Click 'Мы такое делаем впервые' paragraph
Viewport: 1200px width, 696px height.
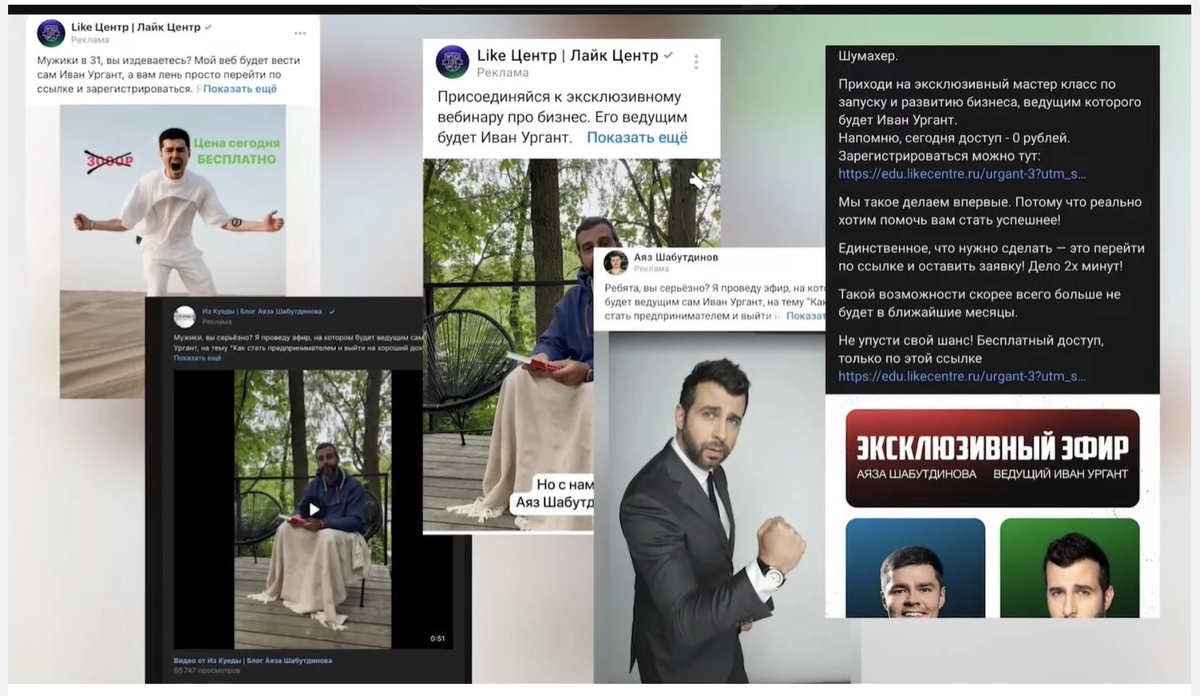point(989,211)
